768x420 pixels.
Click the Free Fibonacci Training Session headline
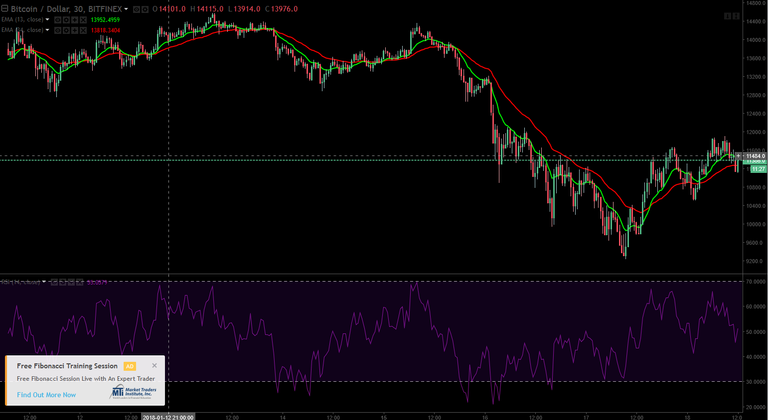pos(67,366)
